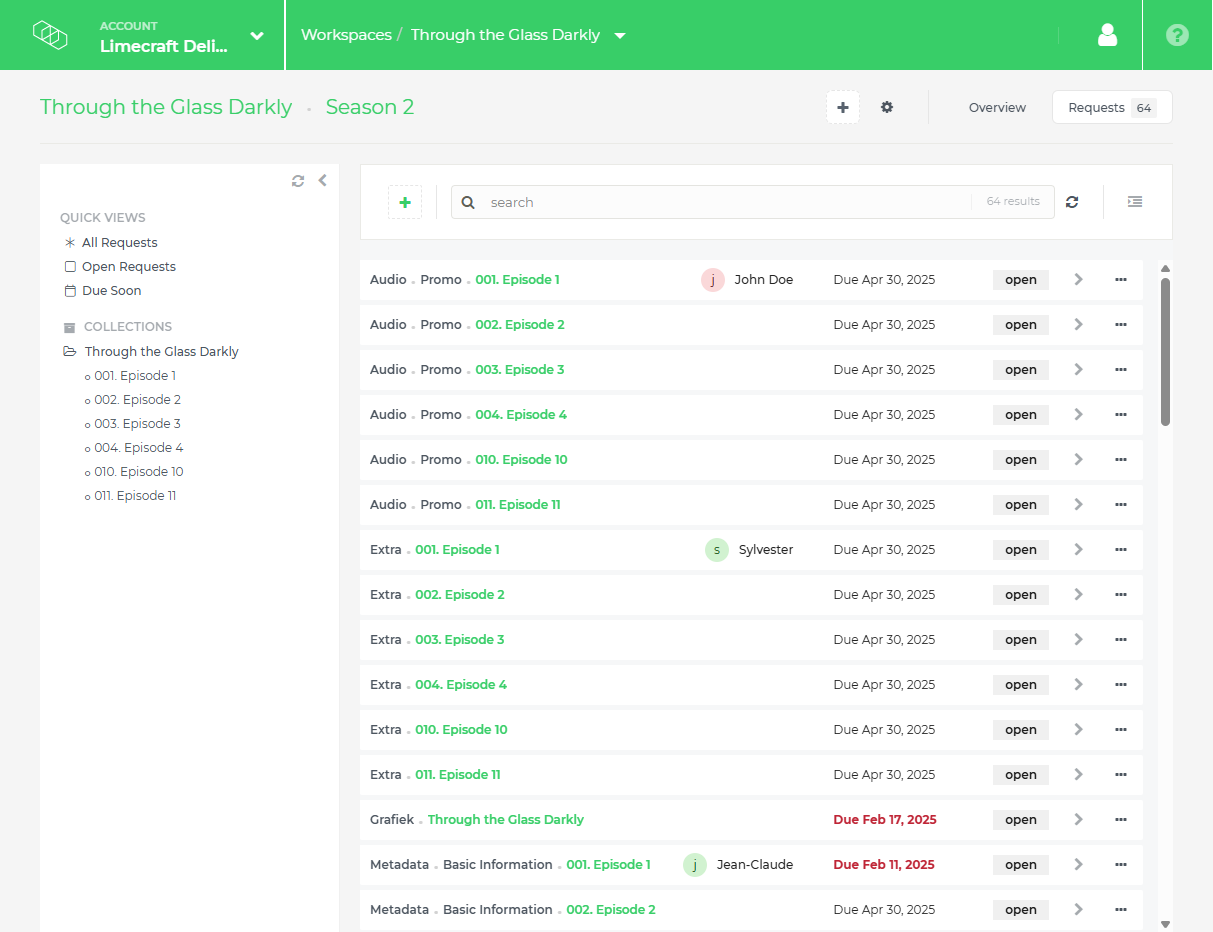Viewport: 1213px width, 932px height.
Task: Open Through the Glass Darkly link in Grafiek row
Action: (x=506, y=820)
